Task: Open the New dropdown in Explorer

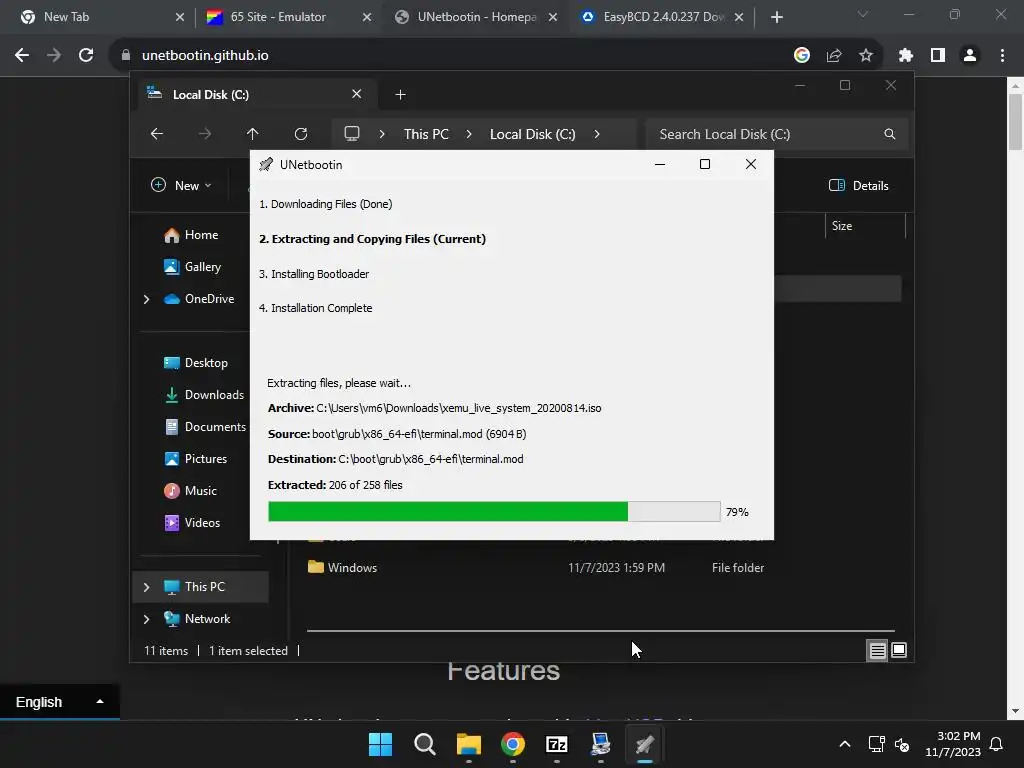Action: pyautogui.click(x=182, y=186)
